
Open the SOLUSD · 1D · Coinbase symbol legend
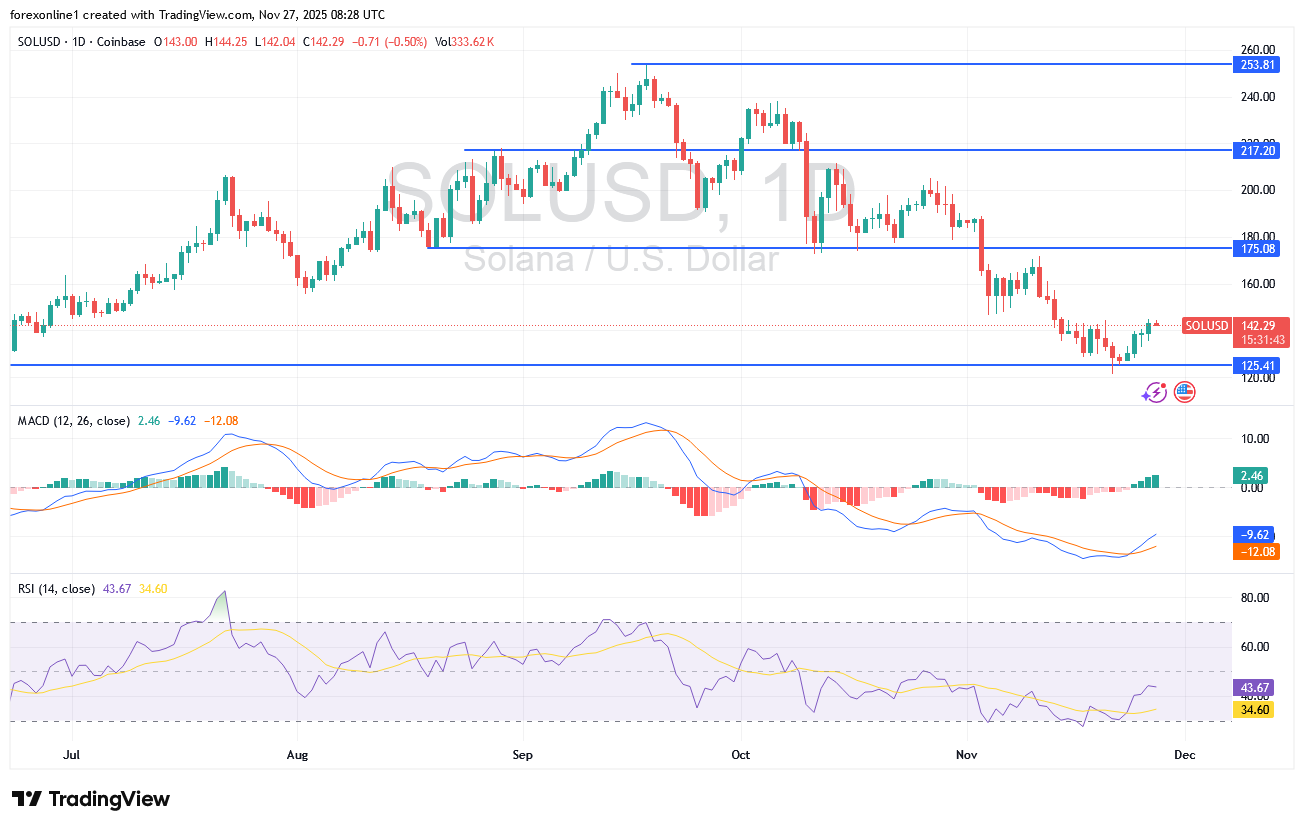click(x=82, y=42)
